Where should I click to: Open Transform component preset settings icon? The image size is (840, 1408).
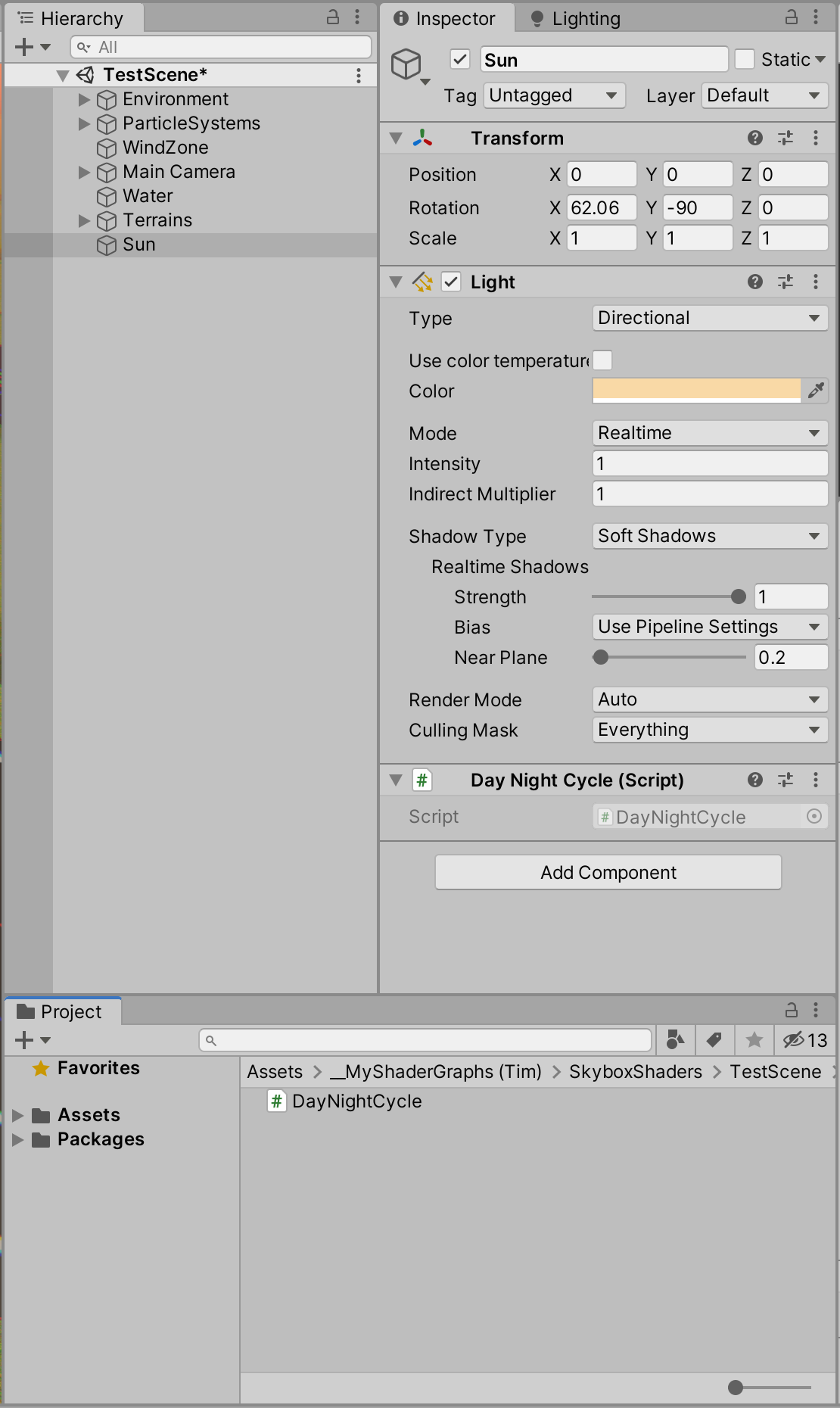(x=786, y=138)
